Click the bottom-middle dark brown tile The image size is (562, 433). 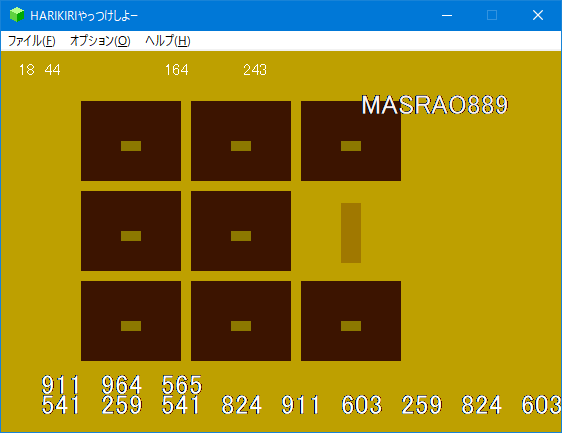241,321
